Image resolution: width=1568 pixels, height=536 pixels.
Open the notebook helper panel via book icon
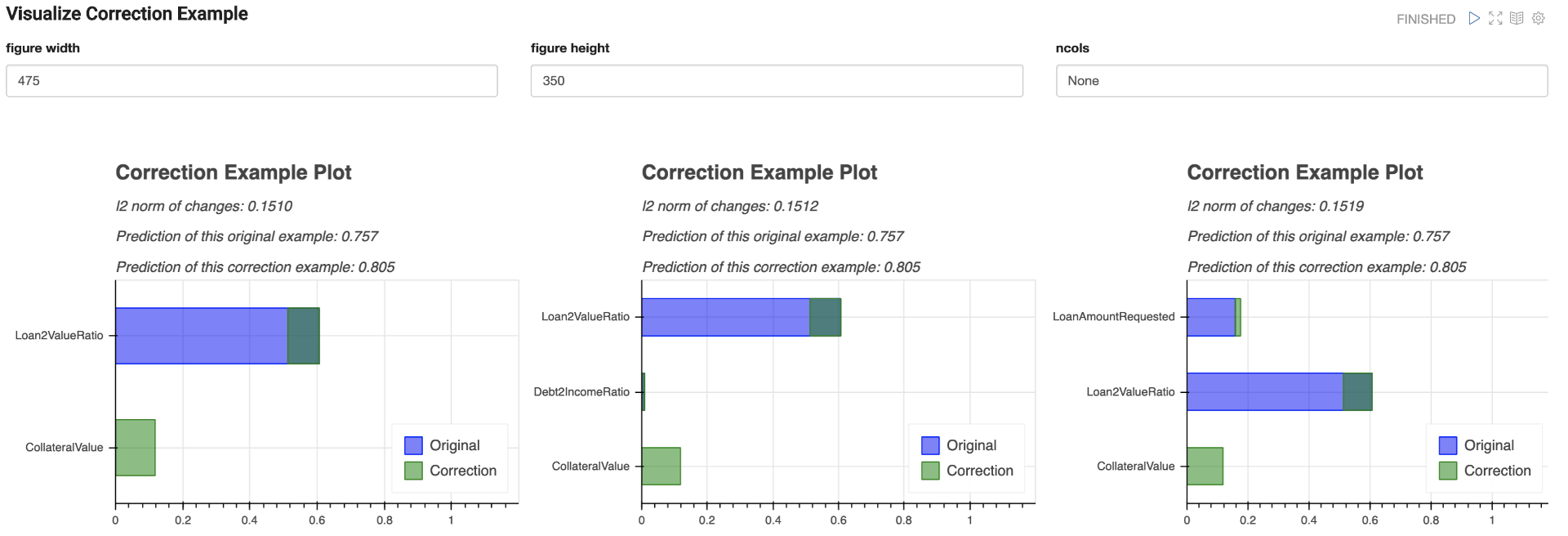(x=1517, y=18)
